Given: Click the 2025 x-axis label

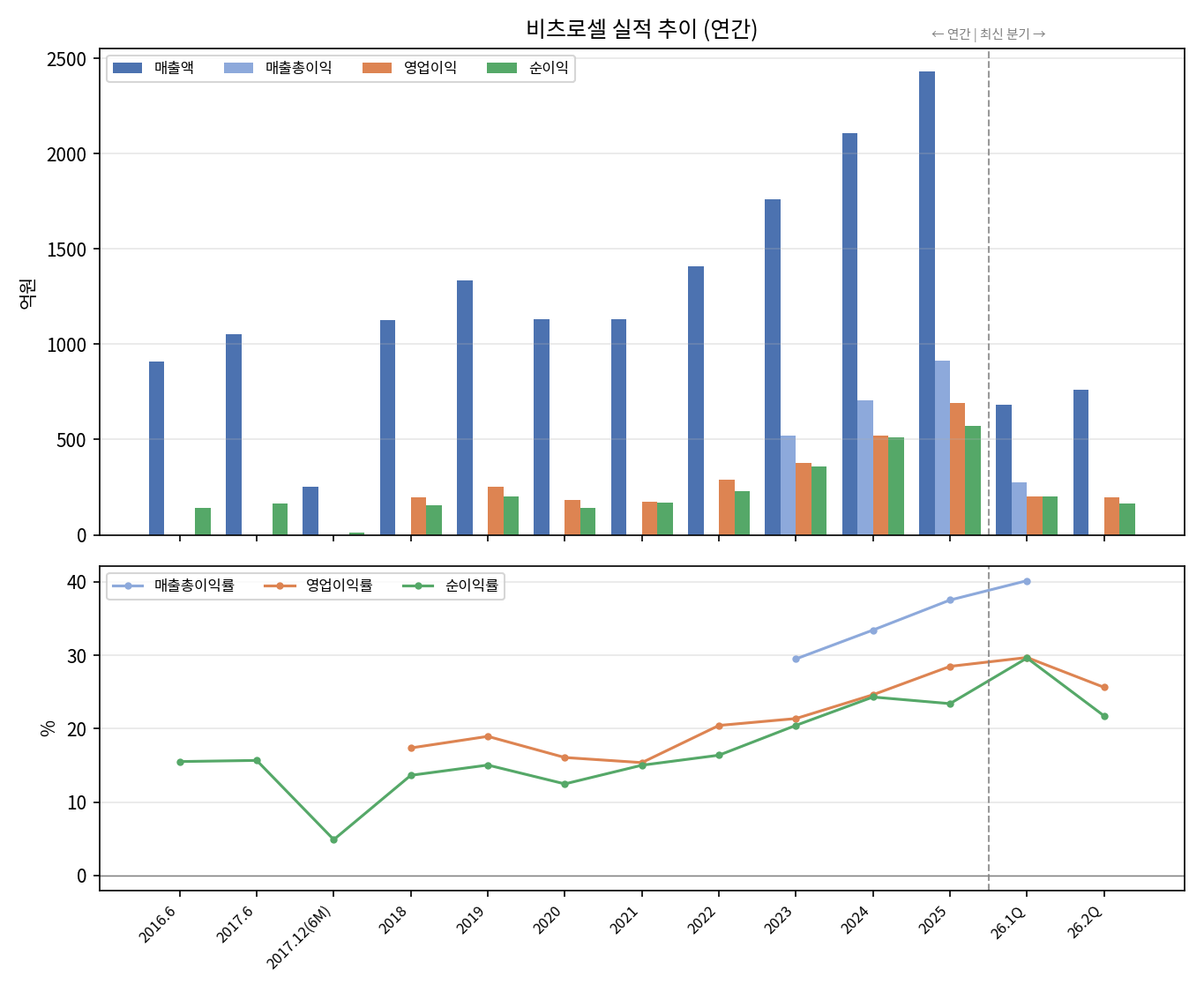Looking at the screenshot, I should (934, 919).
